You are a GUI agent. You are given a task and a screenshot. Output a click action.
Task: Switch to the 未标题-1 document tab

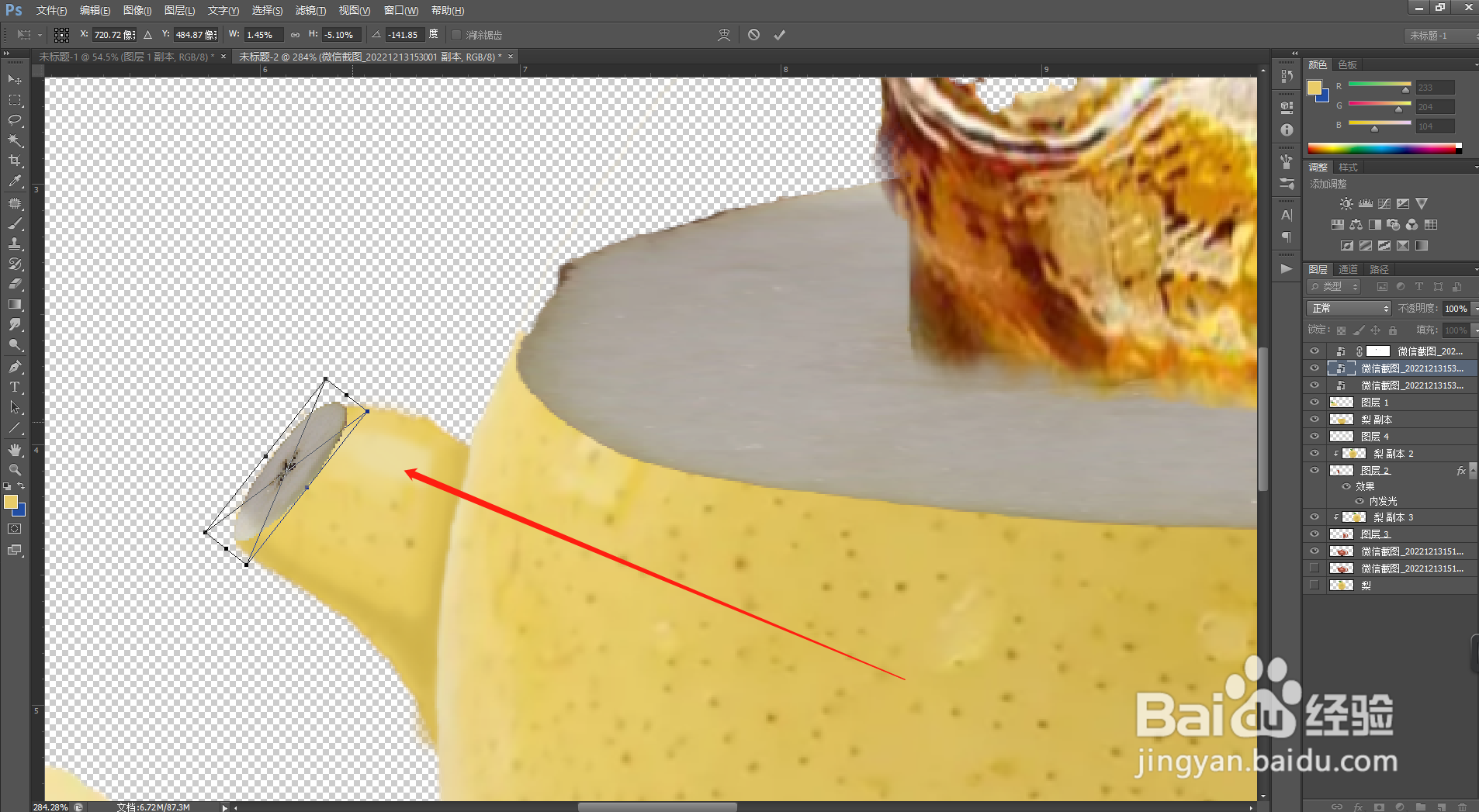[126, 57]
